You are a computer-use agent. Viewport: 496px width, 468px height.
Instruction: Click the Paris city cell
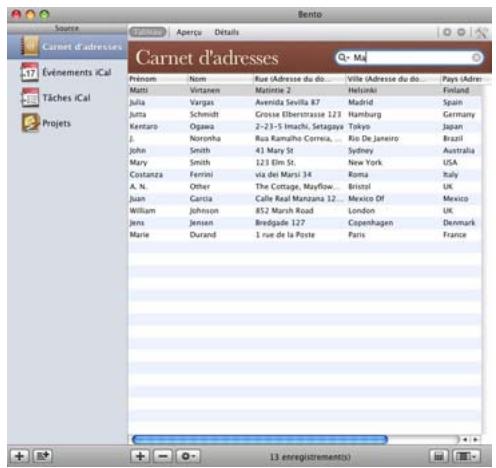[357, 235]
